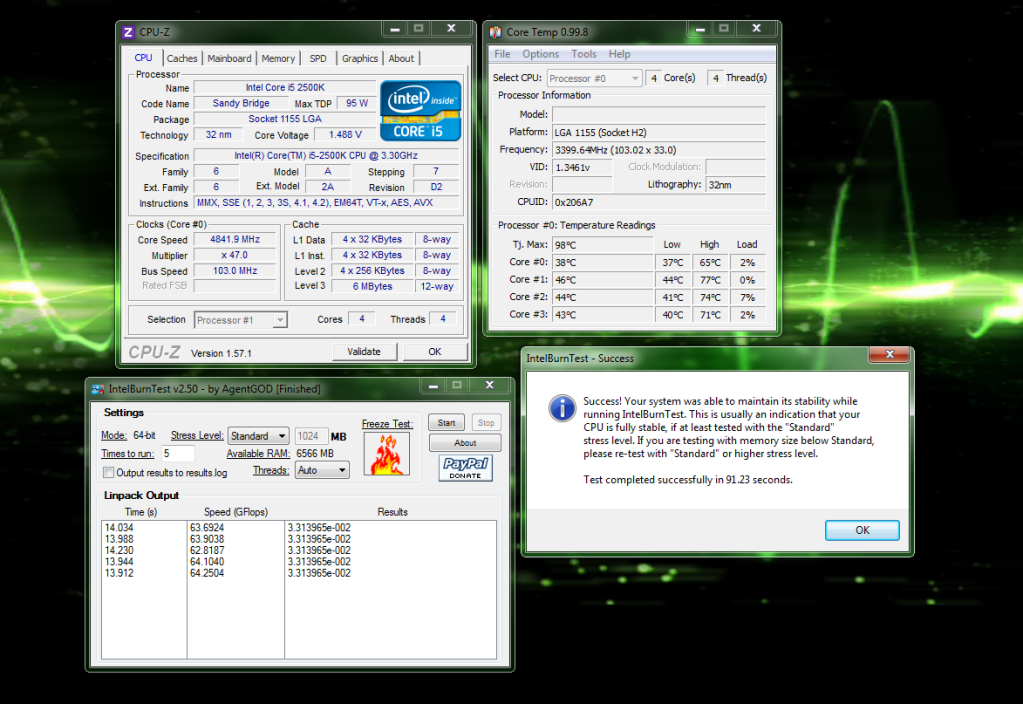The width and height of the screenshot is (1023, 704).
Task: Open Core Temp Select CPU dropdown
Action: click(x=594, y=78)
